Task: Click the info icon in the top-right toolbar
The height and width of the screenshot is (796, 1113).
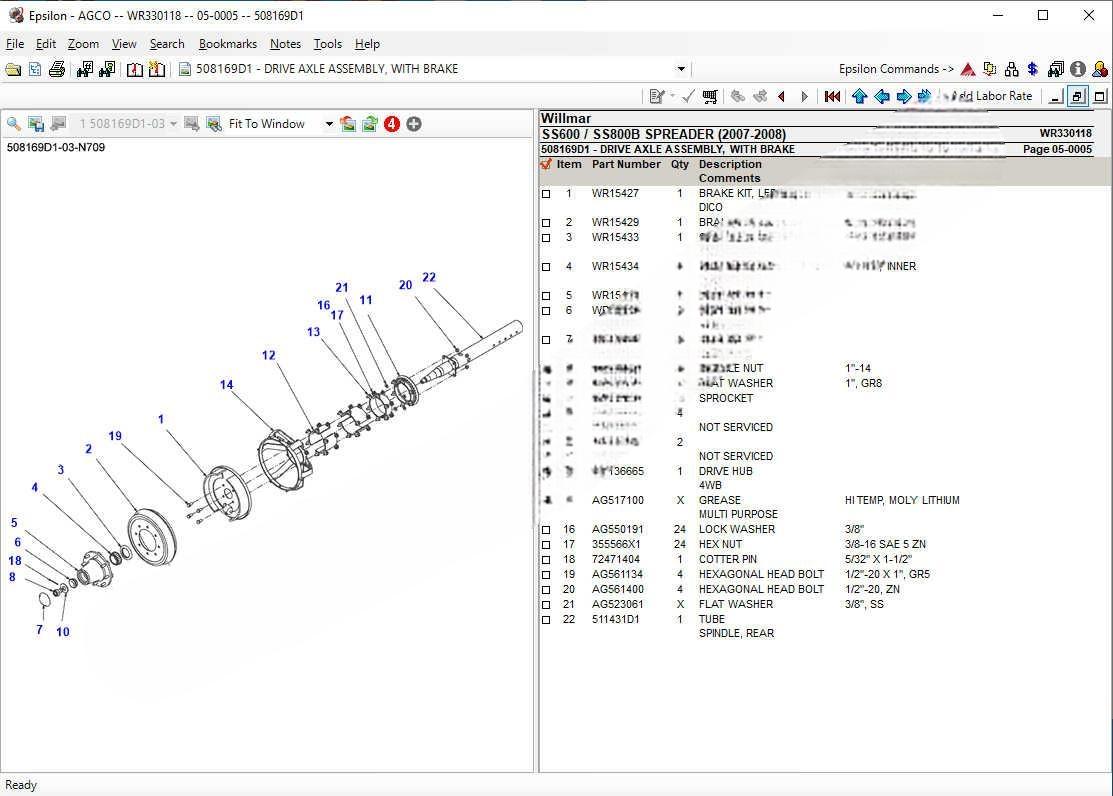Action: click(1077, 69)
